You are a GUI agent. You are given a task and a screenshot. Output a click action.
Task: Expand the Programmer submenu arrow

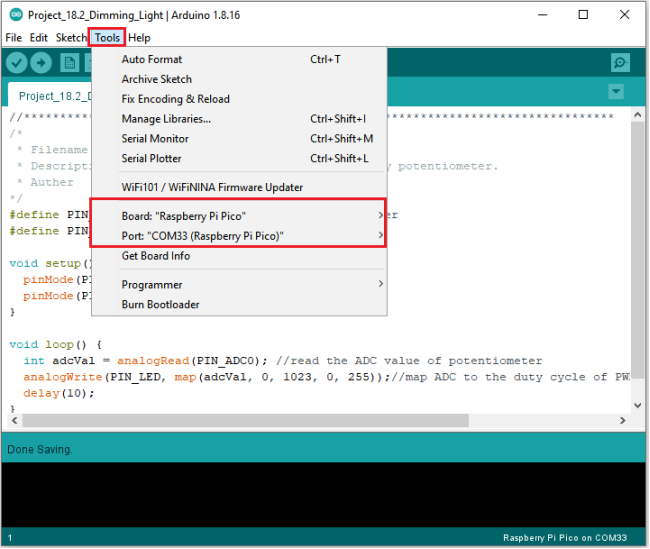(381, 284)
